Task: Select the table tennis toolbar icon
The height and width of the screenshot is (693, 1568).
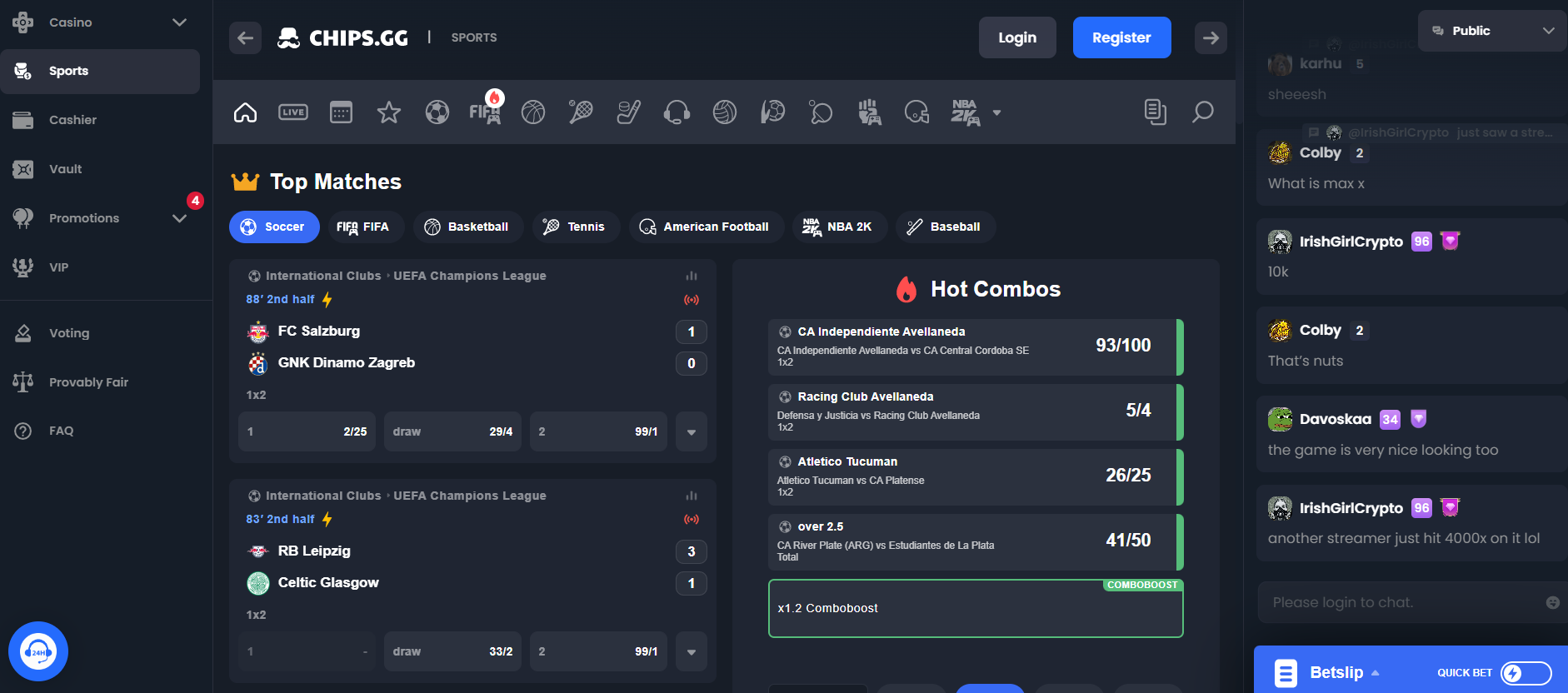Action: (x=821, y=112)
